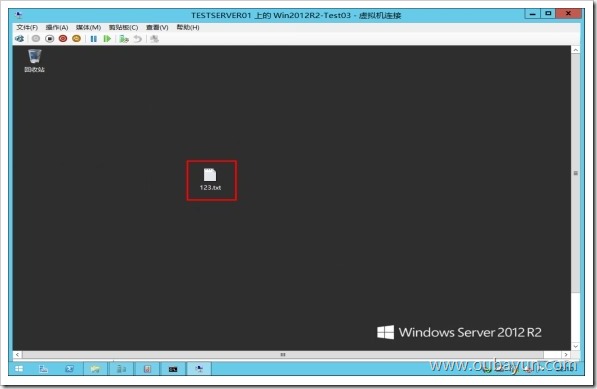Open the 操作(A) menu

[57, 27]
